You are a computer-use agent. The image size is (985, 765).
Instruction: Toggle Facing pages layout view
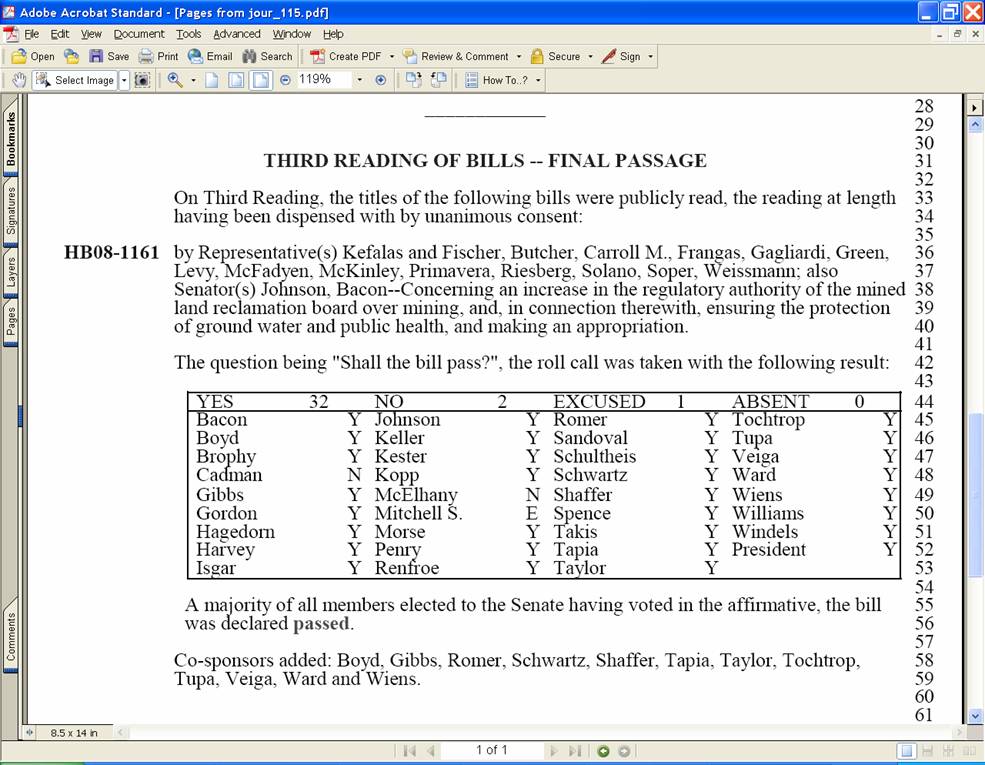pos(969,751)
